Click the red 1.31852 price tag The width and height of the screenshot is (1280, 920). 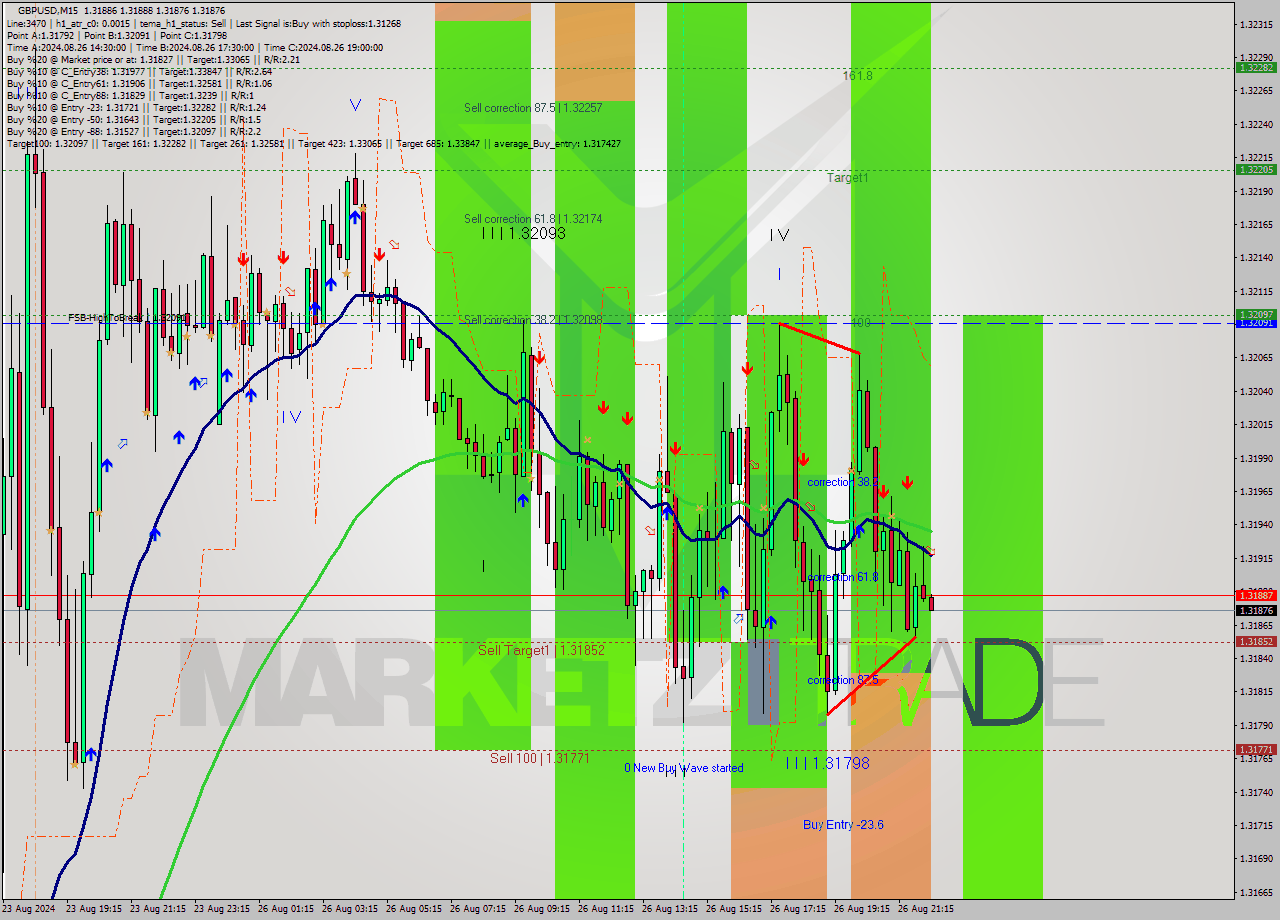(1256, 641)
